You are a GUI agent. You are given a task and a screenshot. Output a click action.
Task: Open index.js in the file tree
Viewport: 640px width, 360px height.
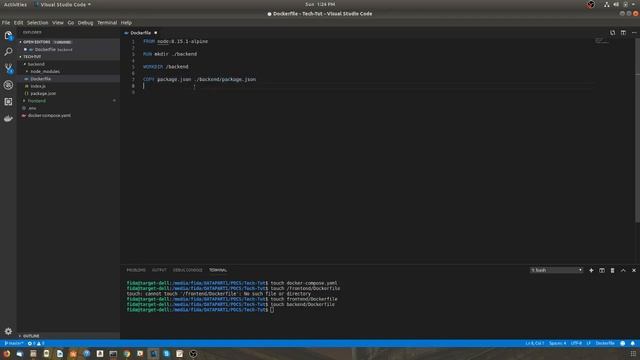pos(38,86)
